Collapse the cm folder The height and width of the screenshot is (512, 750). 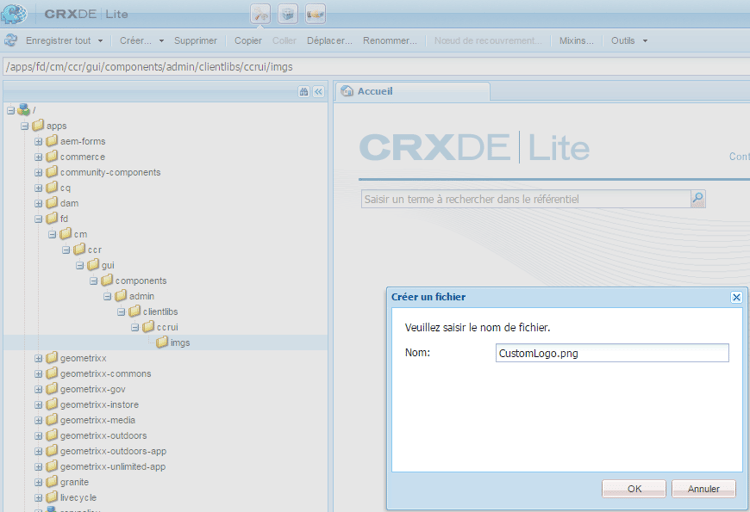[x=52, y=234]
